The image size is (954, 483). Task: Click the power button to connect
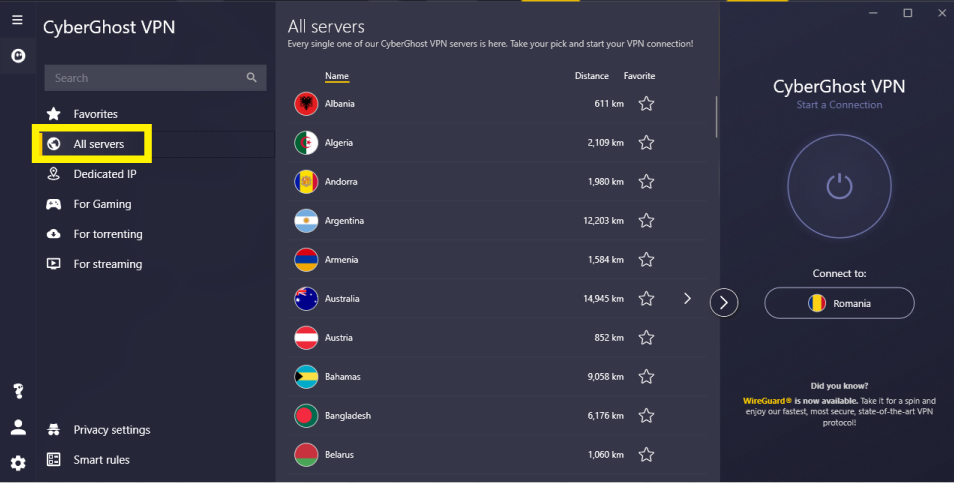[839, 186]
